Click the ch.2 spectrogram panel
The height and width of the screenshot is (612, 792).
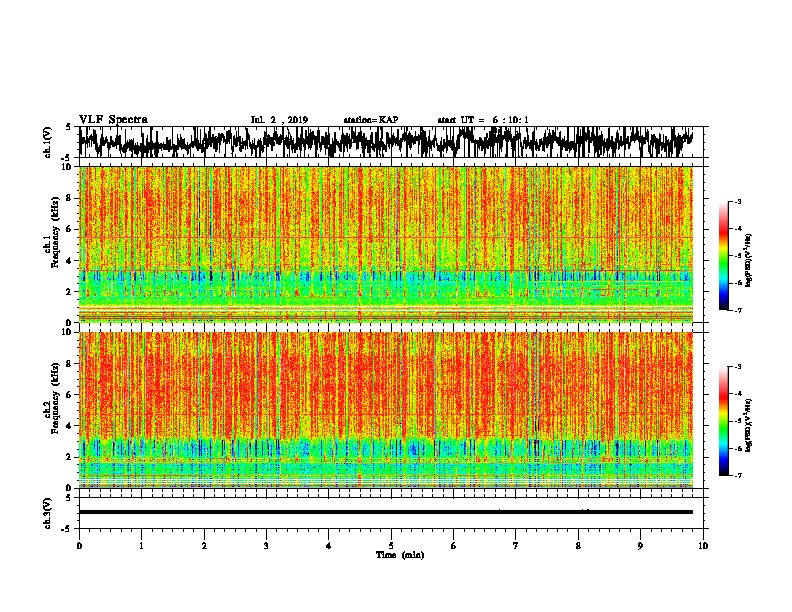coord(386,410)
